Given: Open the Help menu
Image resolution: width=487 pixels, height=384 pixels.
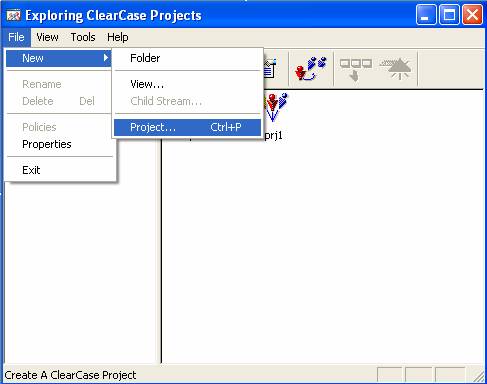Looking at the screenshot, I should click(118, 37).
